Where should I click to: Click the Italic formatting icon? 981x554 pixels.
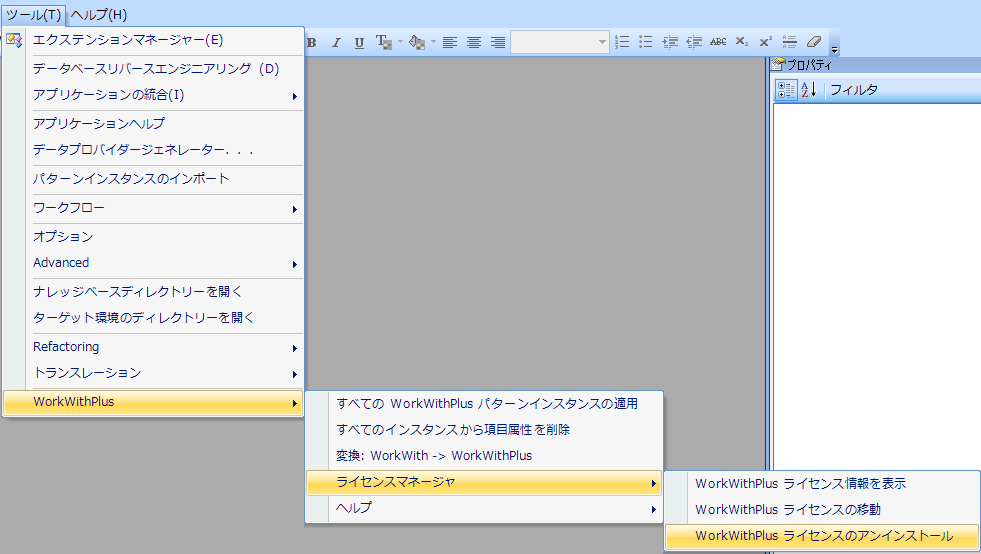336,42
